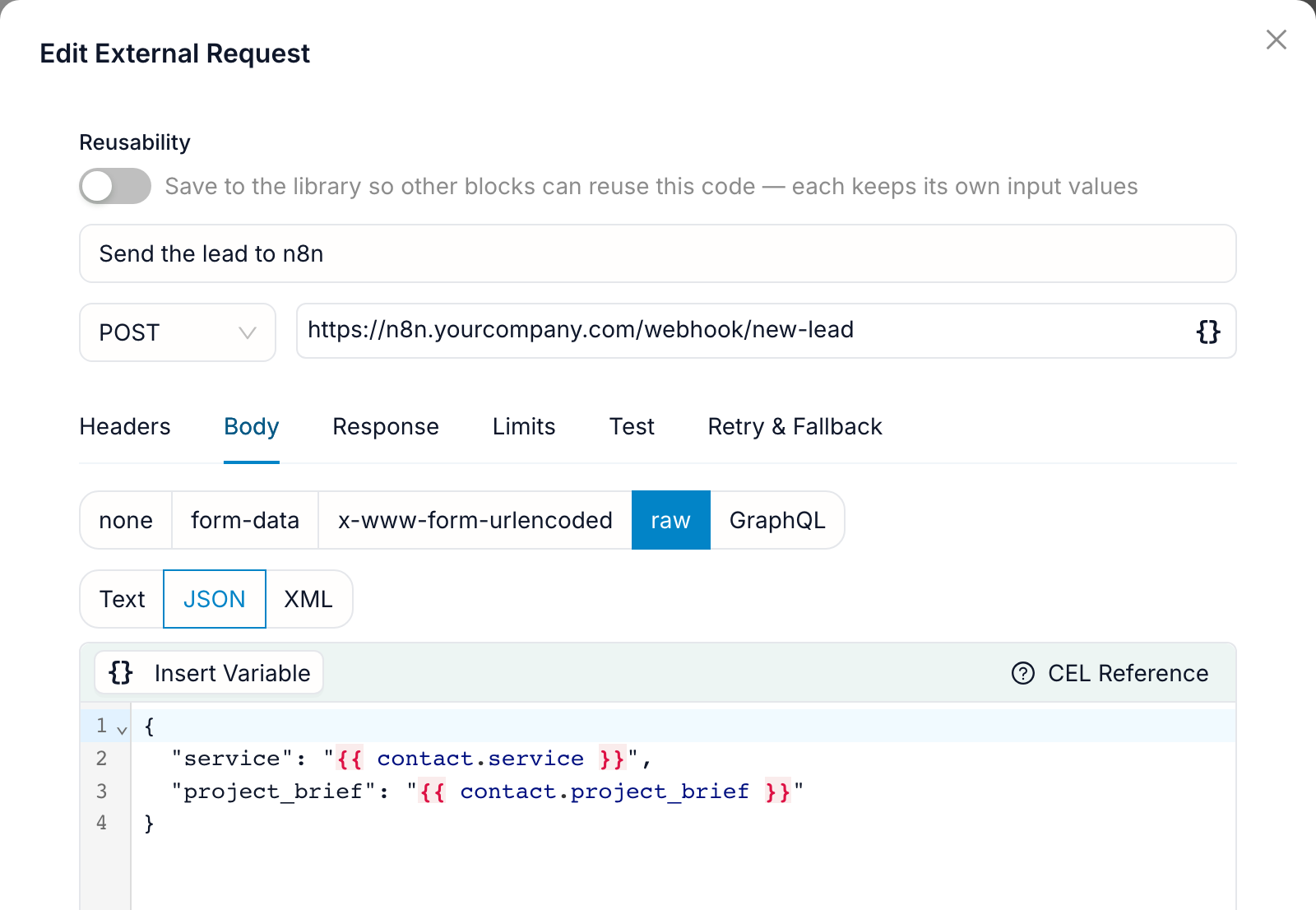This screenshot has width=1316, height=910.
Task: Close the Edit External Request dialog
Action: [x=1277, y=39]
